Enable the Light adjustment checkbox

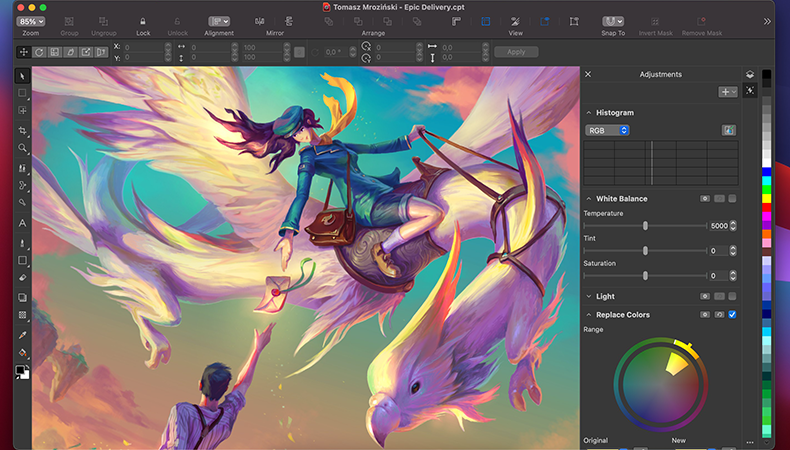coord(732,296)
